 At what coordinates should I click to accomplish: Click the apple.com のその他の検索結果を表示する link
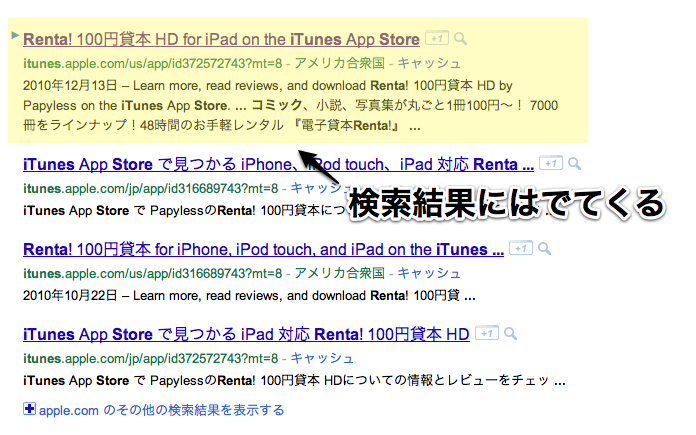162,409
